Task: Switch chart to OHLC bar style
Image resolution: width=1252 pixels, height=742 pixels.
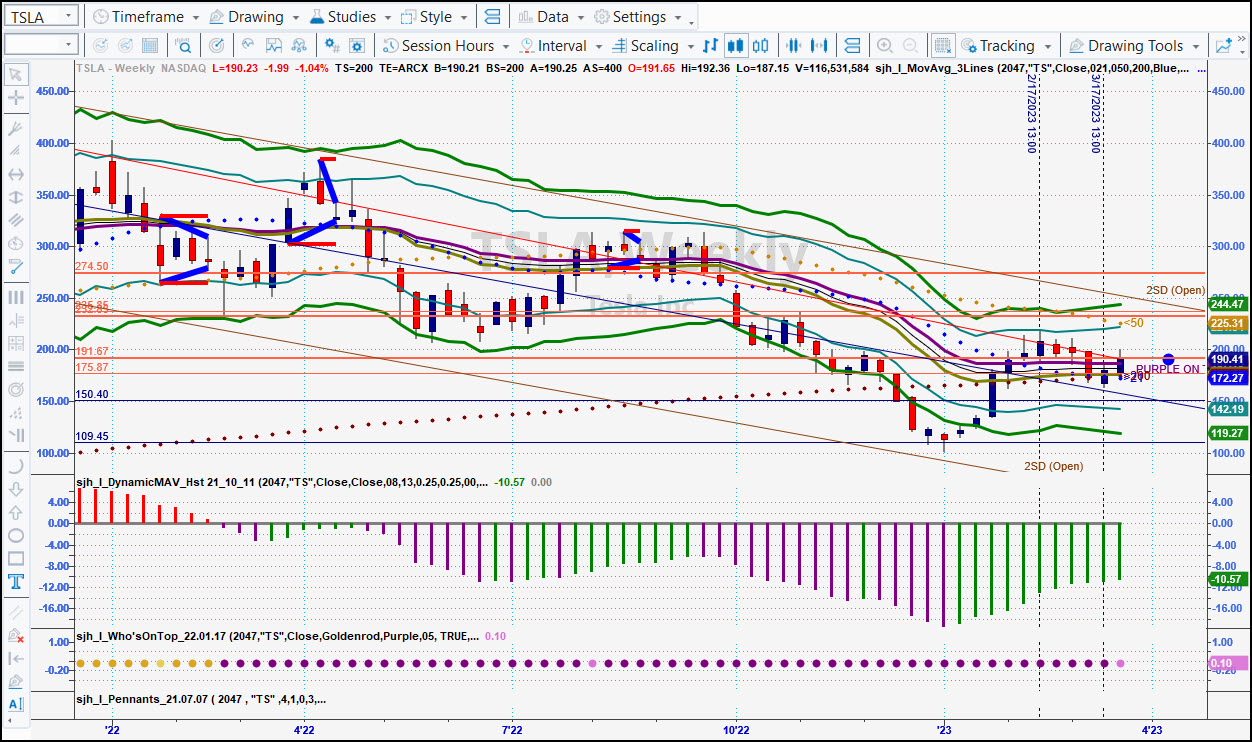Action: [711, 45]
